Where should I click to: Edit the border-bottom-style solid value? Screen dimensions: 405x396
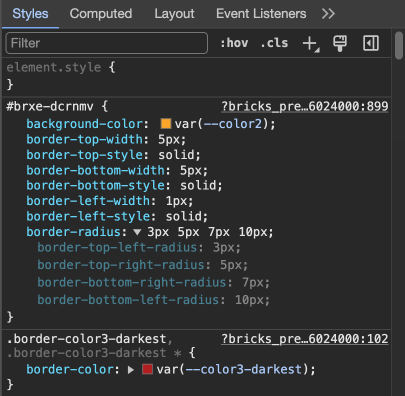coord(198,186)
